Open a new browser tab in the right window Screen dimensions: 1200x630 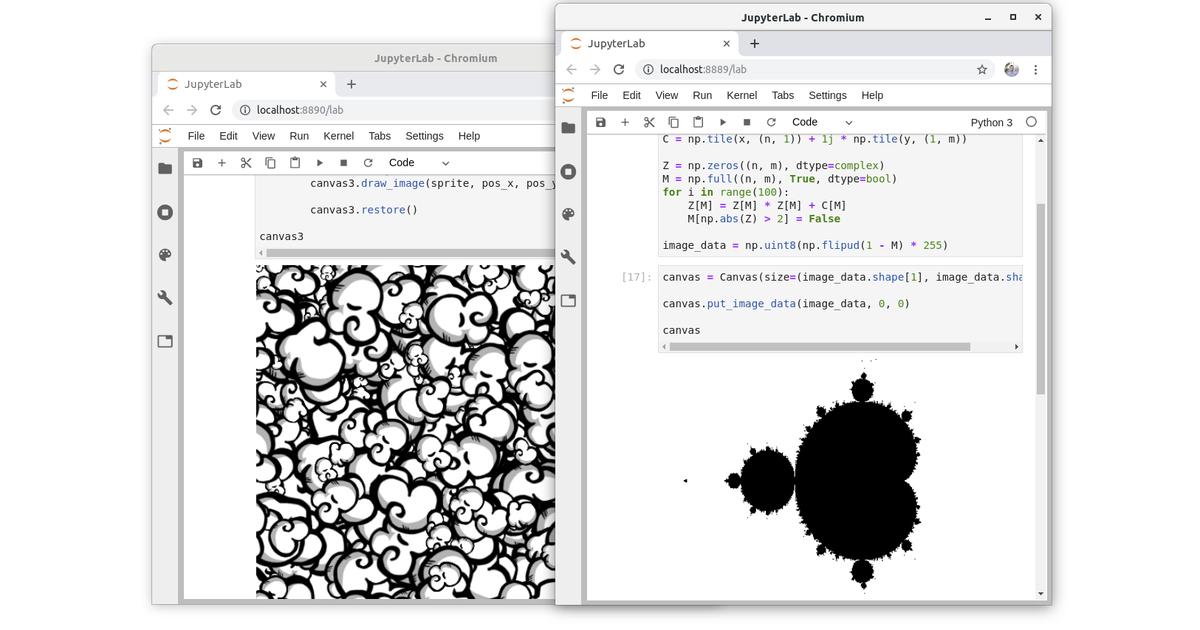[x=754, y=44]
